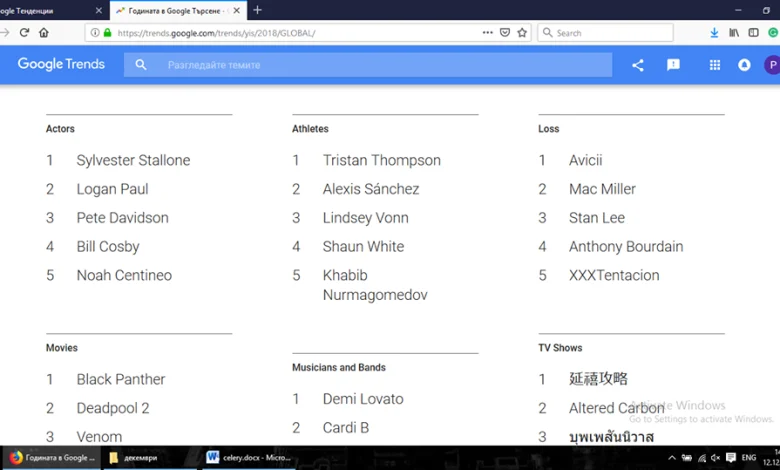Click the Firefox Search box

[605, 33]
